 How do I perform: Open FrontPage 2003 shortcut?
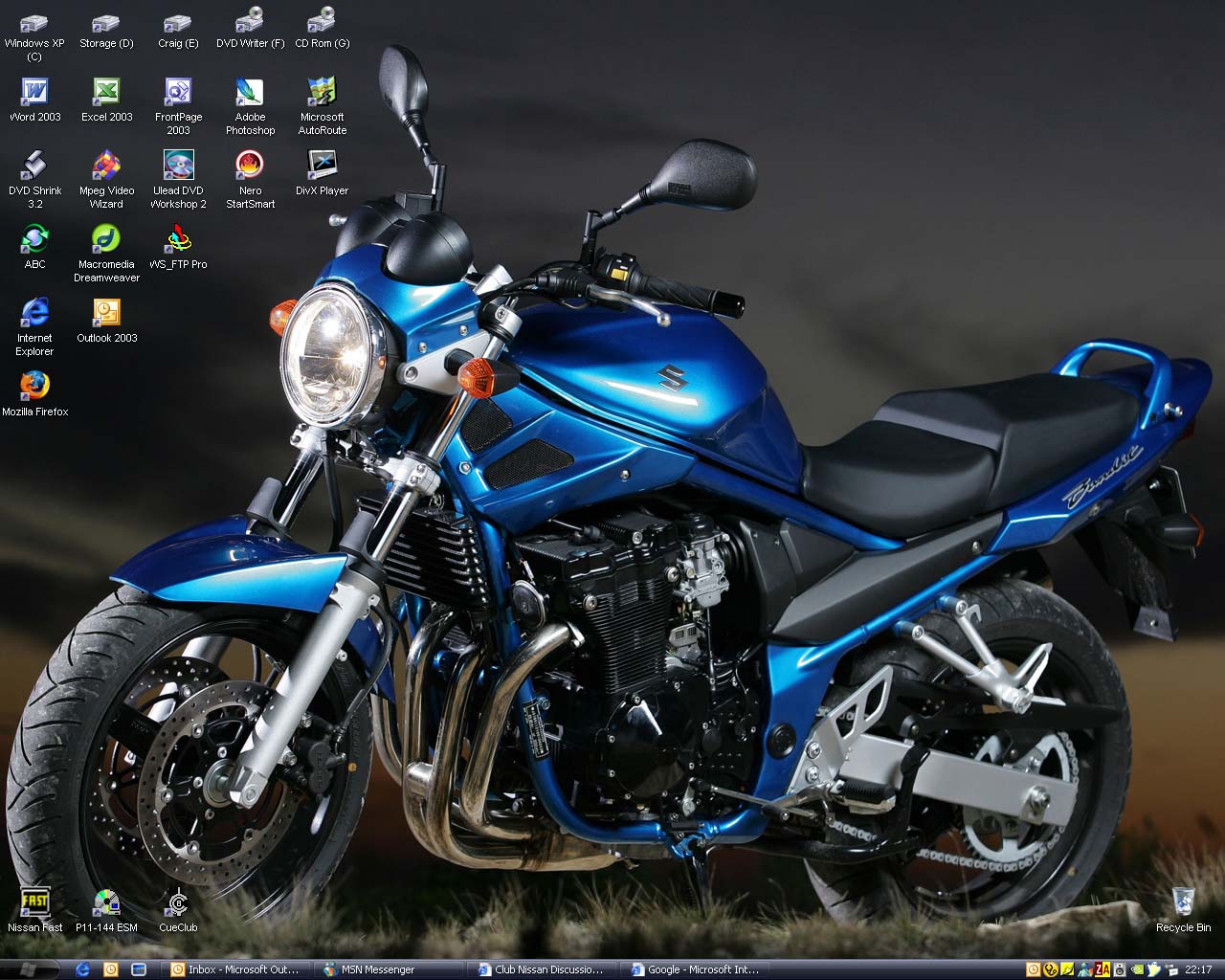(x=178, y=106)
